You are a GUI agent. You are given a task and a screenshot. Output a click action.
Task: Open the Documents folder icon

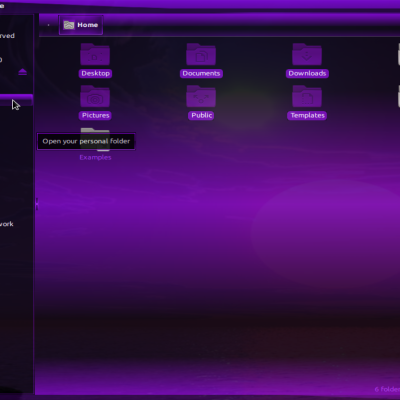(201, 55)
